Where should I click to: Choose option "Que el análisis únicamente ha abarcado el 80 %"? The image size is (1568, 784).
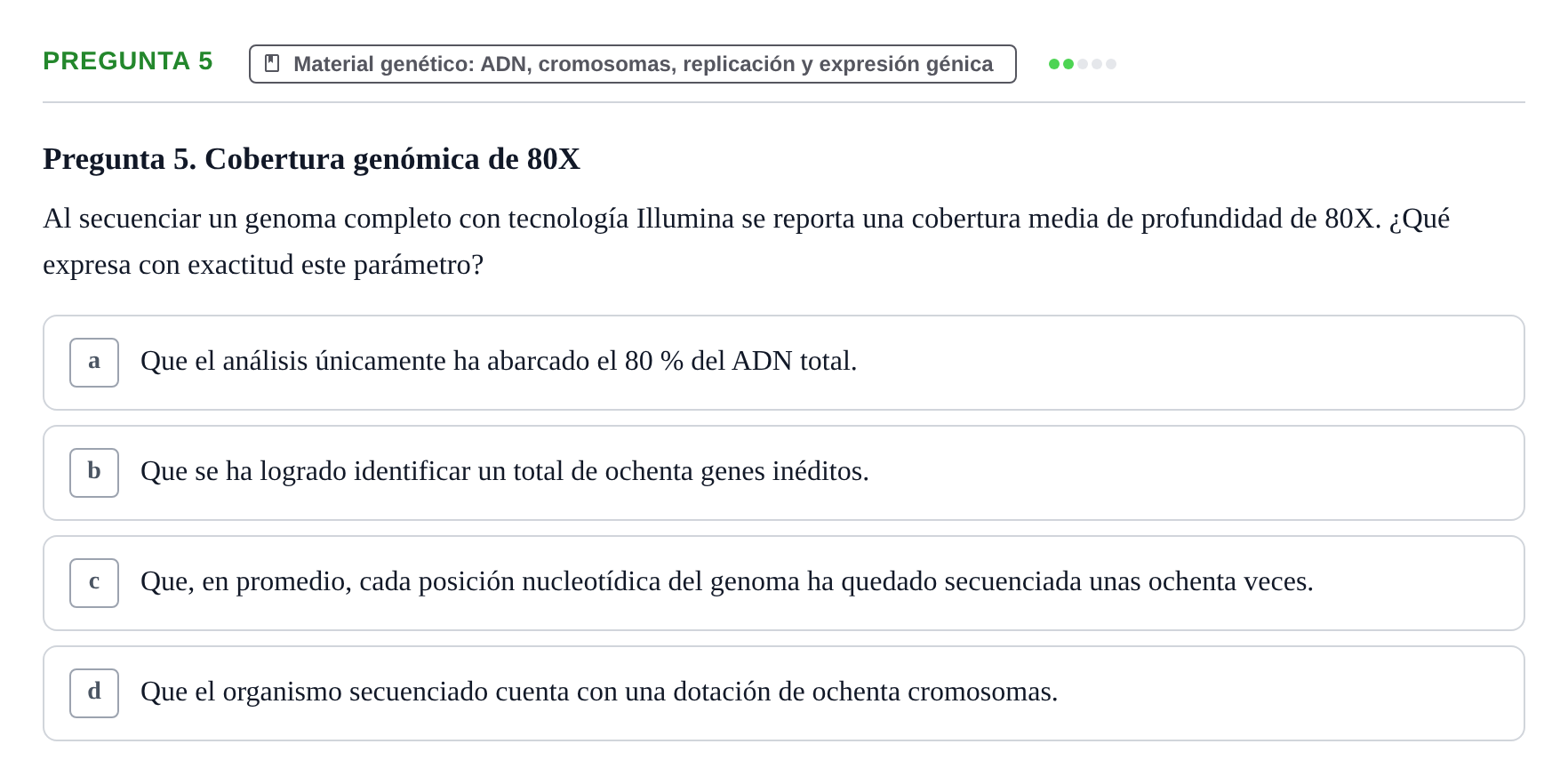[784, 363]
